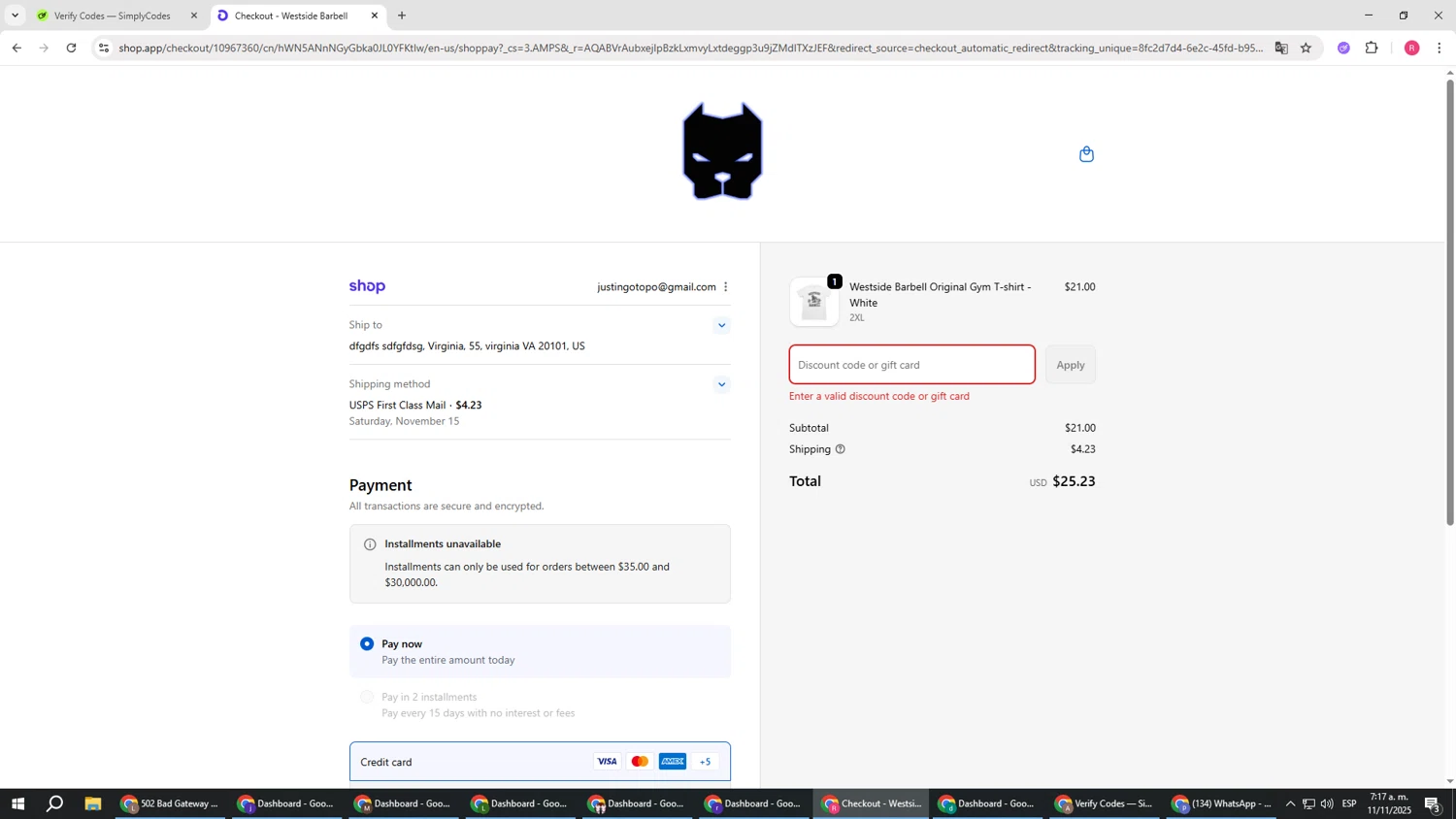
Task: Switch to WhatsApp taskbar window
Action: (1221, 803)
